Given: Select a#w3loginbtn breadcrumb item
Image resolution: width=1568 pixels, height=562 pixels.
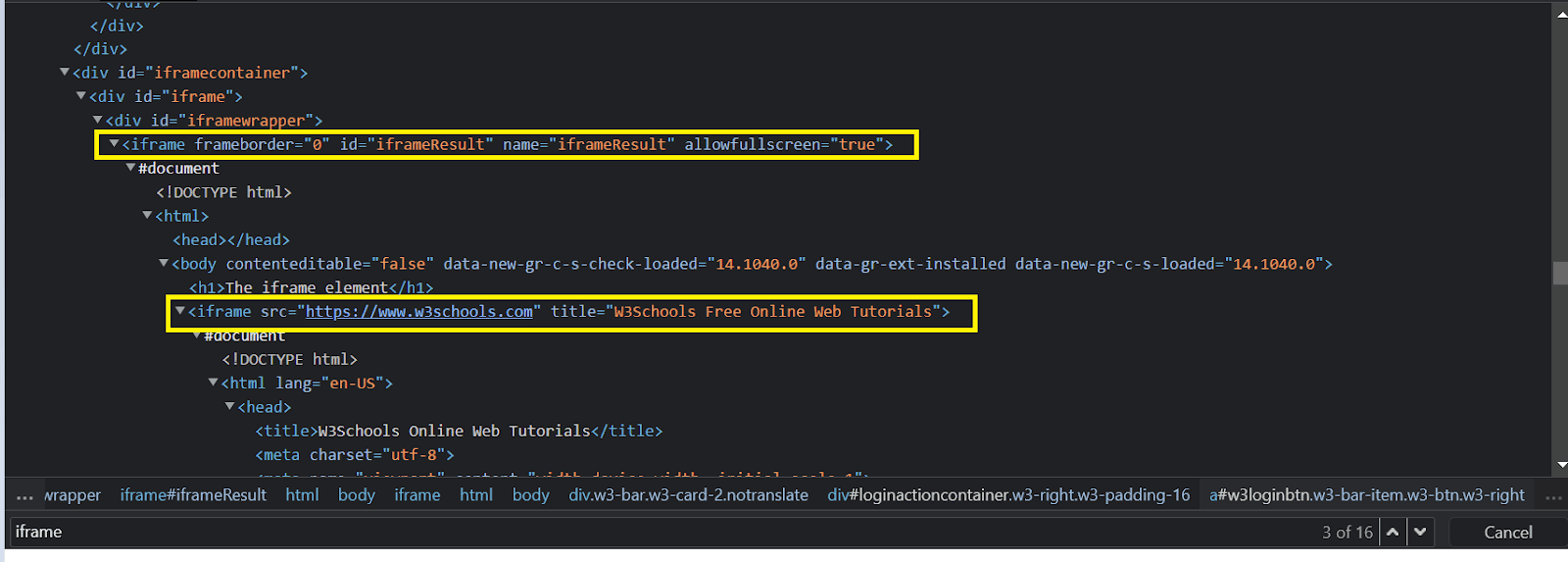Looking at the screenshot, I should click(x=1366, y=495).
